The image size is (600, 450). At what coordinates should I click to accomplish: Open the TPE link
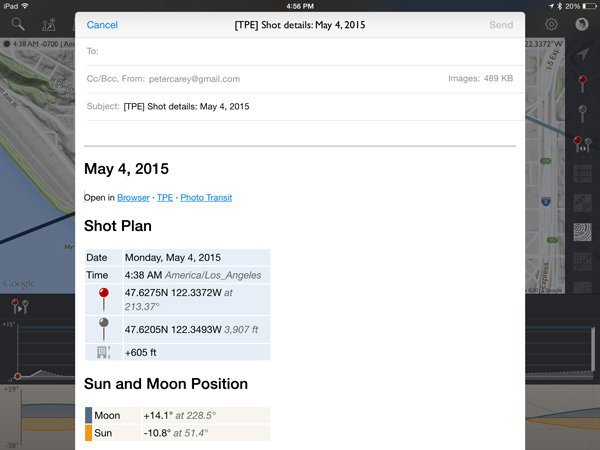(x=165, y=198)
